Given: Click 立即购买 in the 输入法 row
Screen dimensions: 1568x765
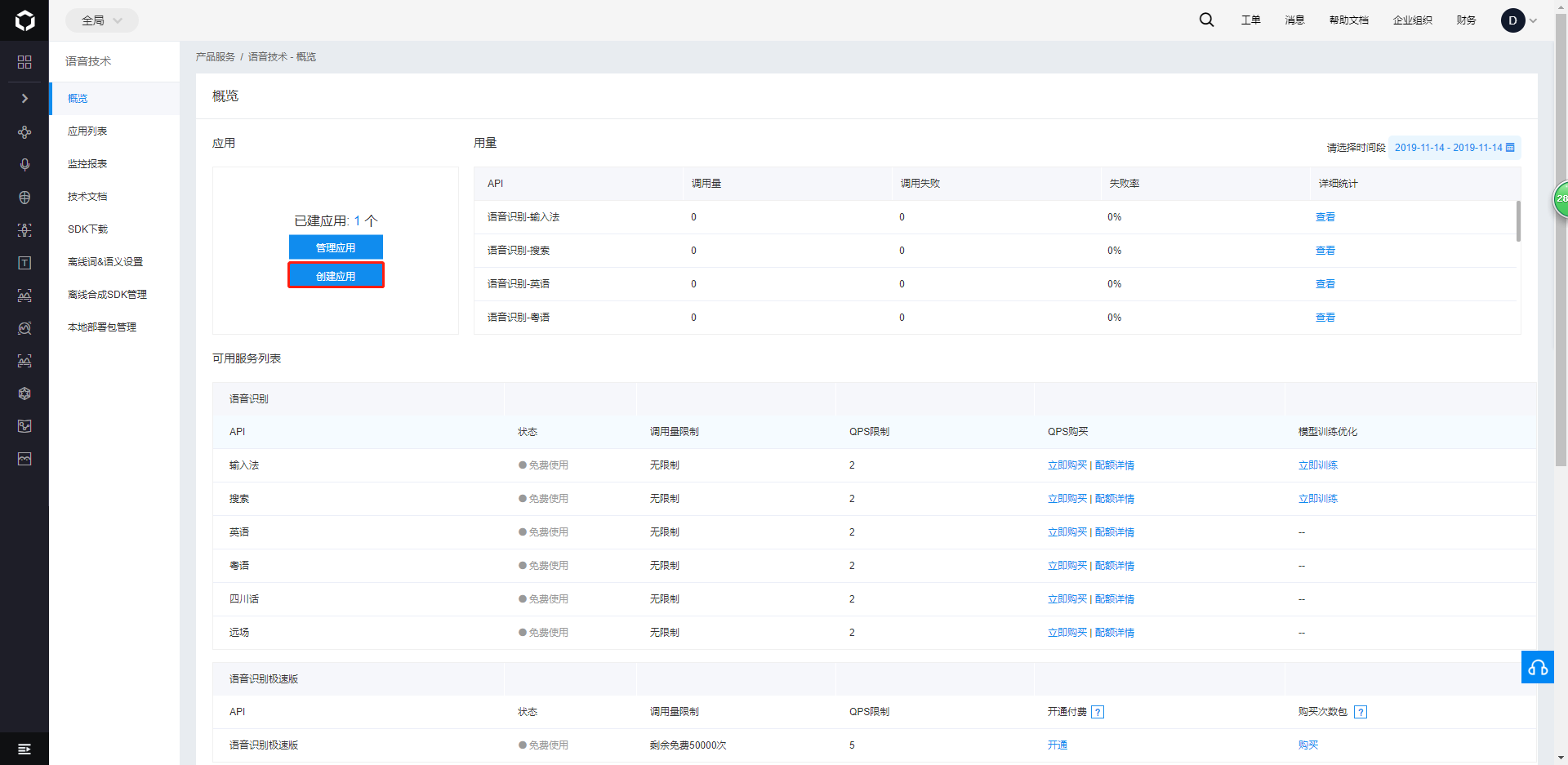Looking at the screenshot, I should (x=1067, y=465).
